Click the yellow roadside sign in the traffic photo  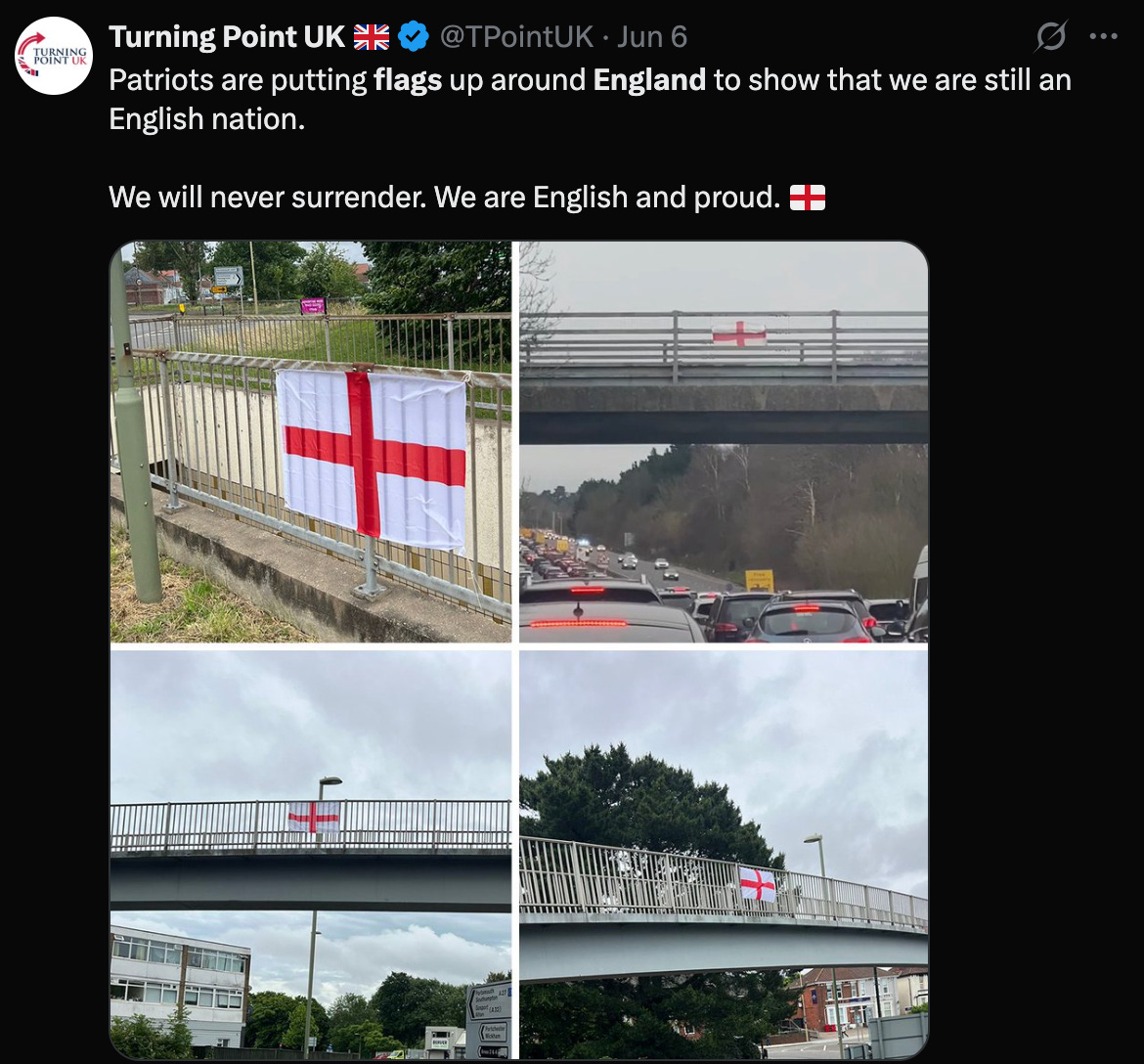[760, 580]
